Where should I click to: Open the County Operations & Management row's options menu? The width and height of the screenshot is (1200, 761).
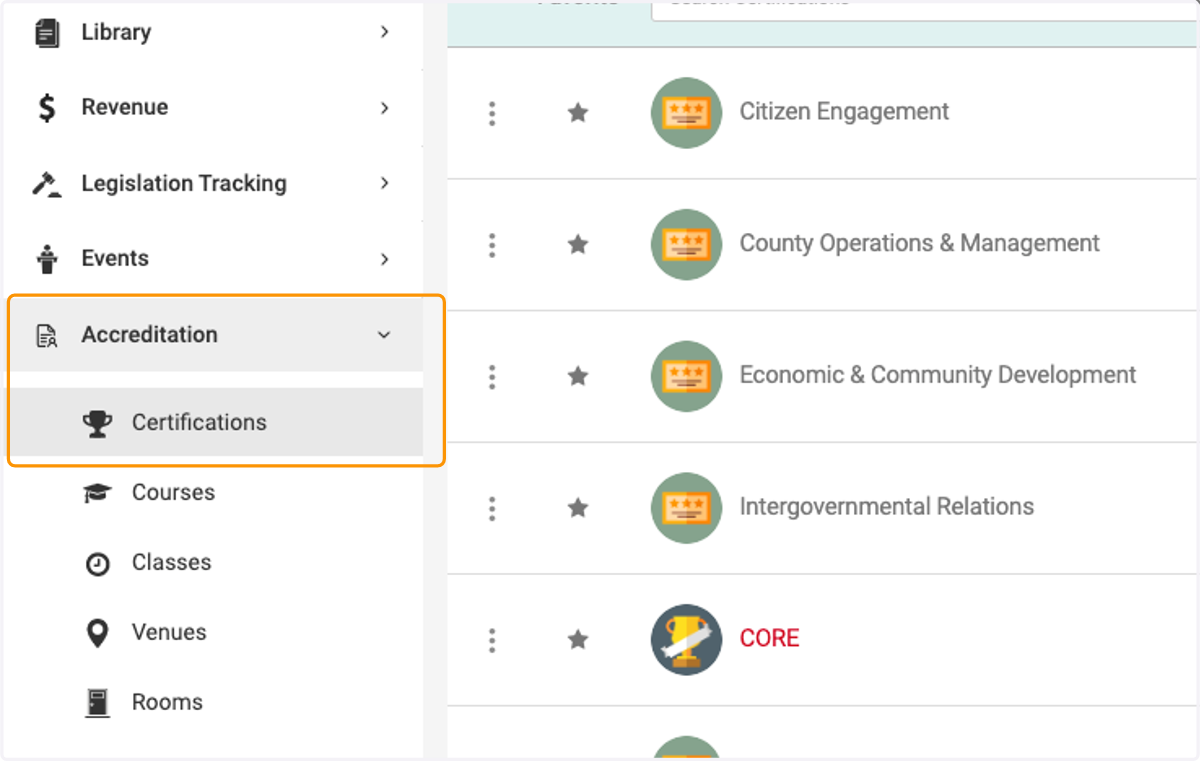tap(491, 245)
